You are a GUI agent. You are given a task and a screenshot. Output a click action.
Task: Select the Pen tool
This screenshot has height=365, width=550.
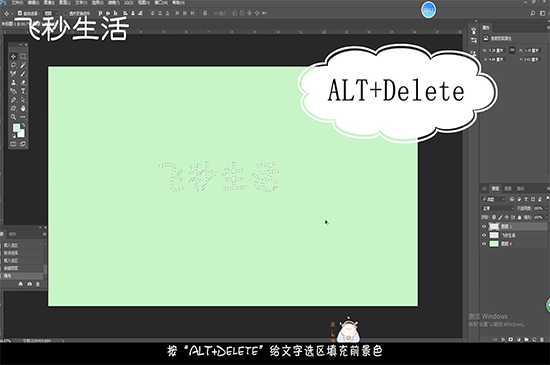click(13, 100)
